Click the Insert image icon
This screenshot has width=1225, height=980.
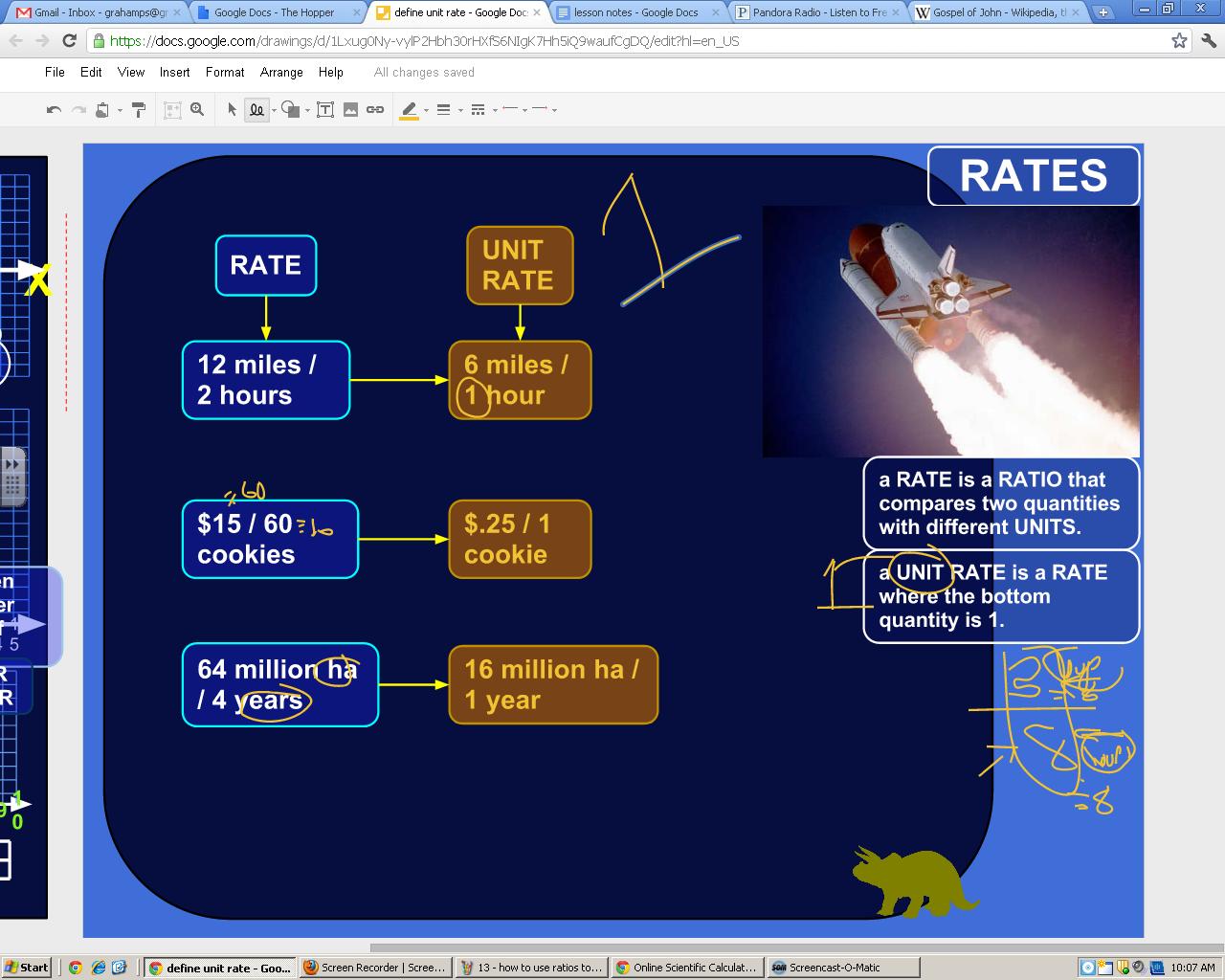tap(350, 110)
